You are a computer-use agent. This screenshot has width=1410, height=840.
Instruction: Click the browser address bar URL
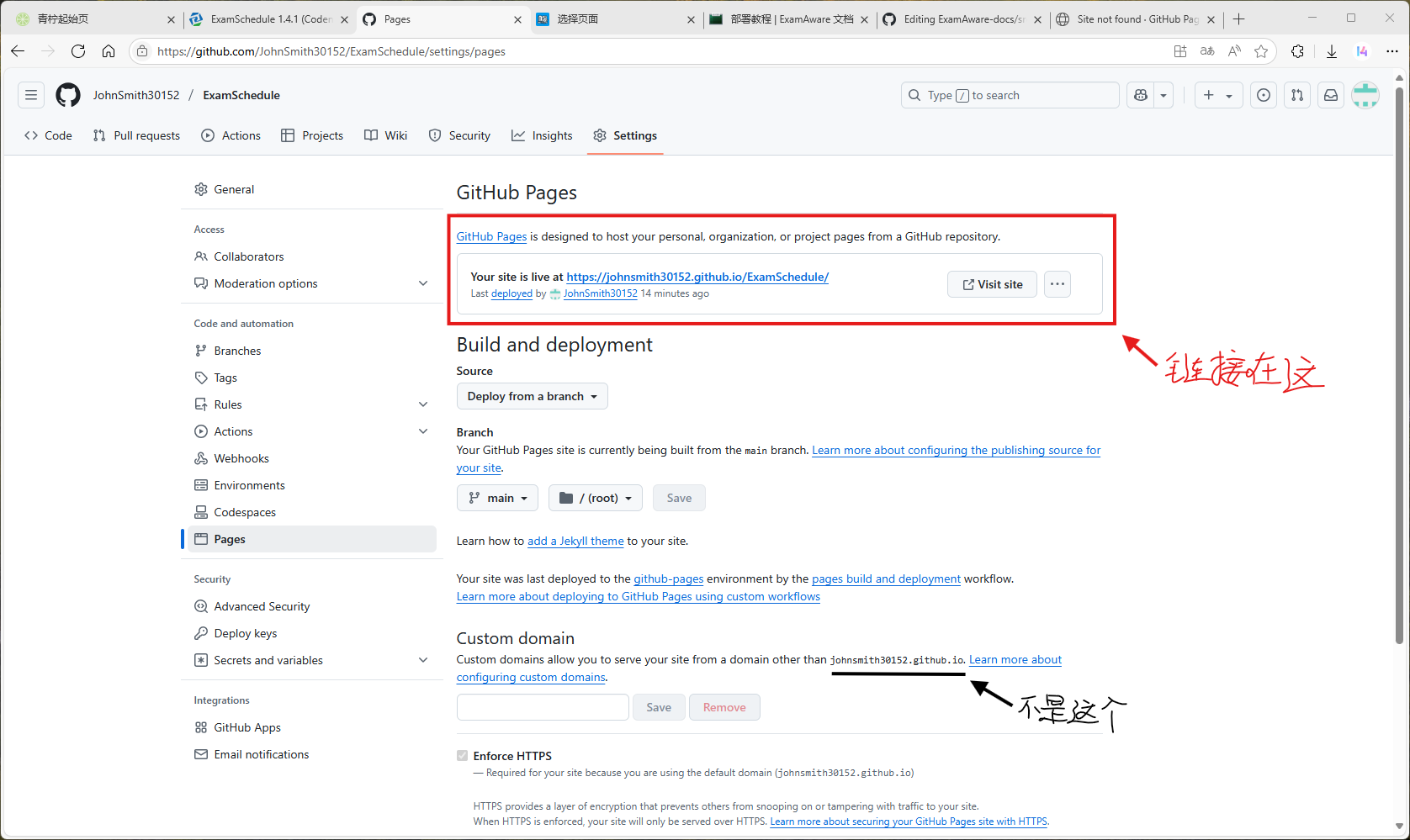[331, 51]
